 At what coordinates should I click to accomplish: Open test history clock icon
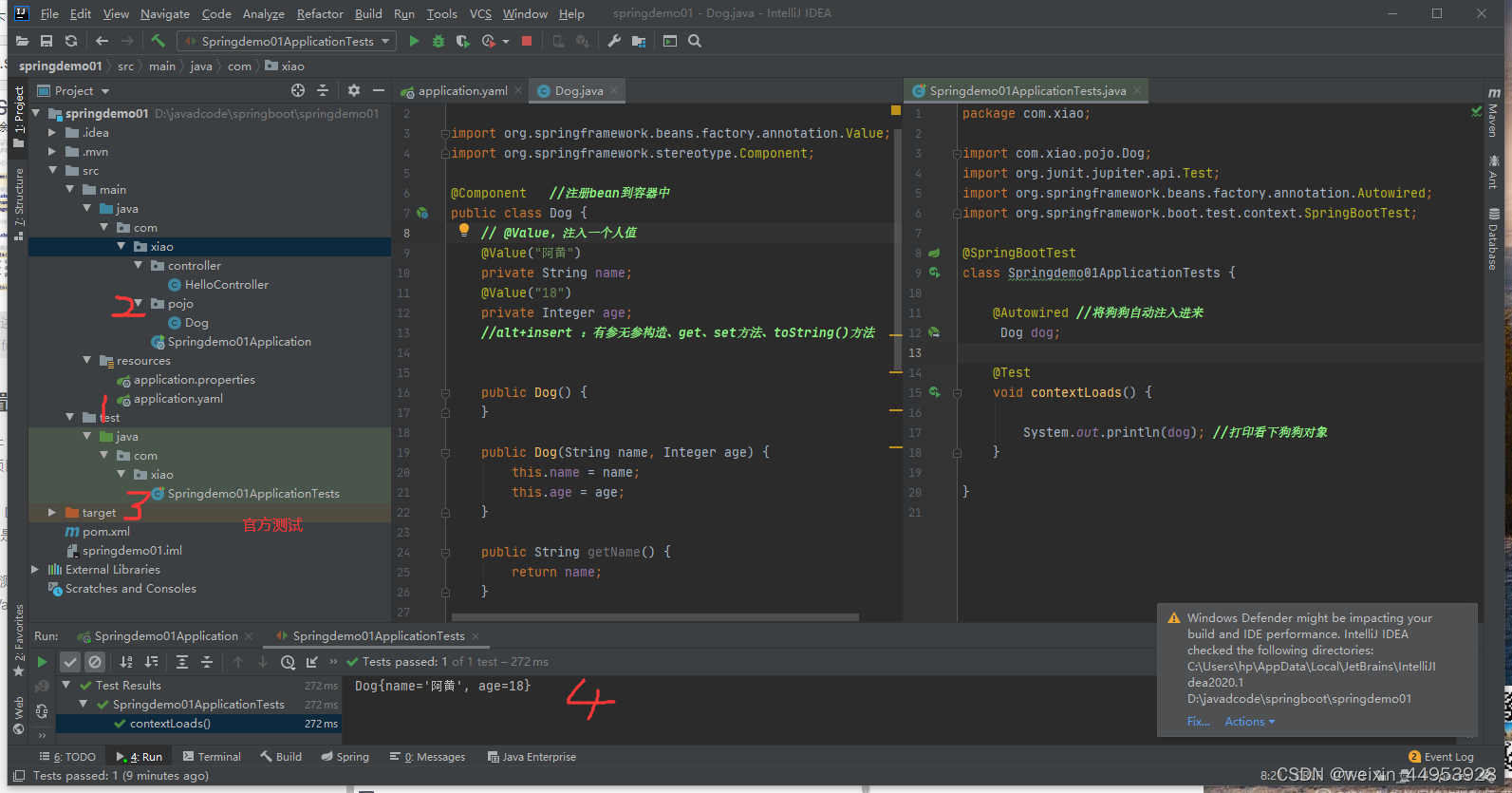(x=288, y=662)
